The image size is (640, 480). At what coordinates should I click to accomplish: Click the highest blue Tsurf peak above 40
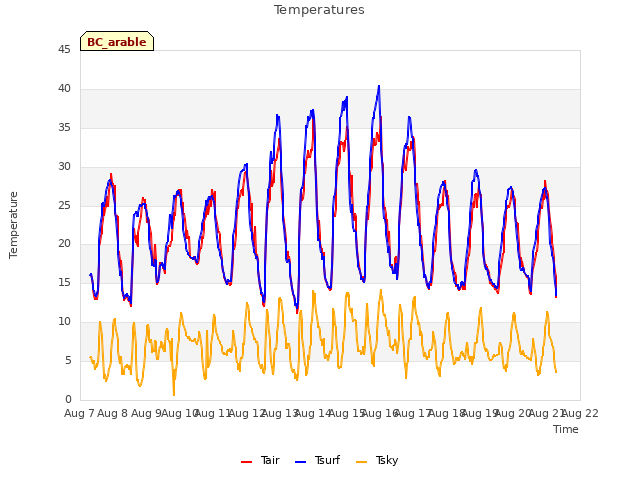click(379, 86)
